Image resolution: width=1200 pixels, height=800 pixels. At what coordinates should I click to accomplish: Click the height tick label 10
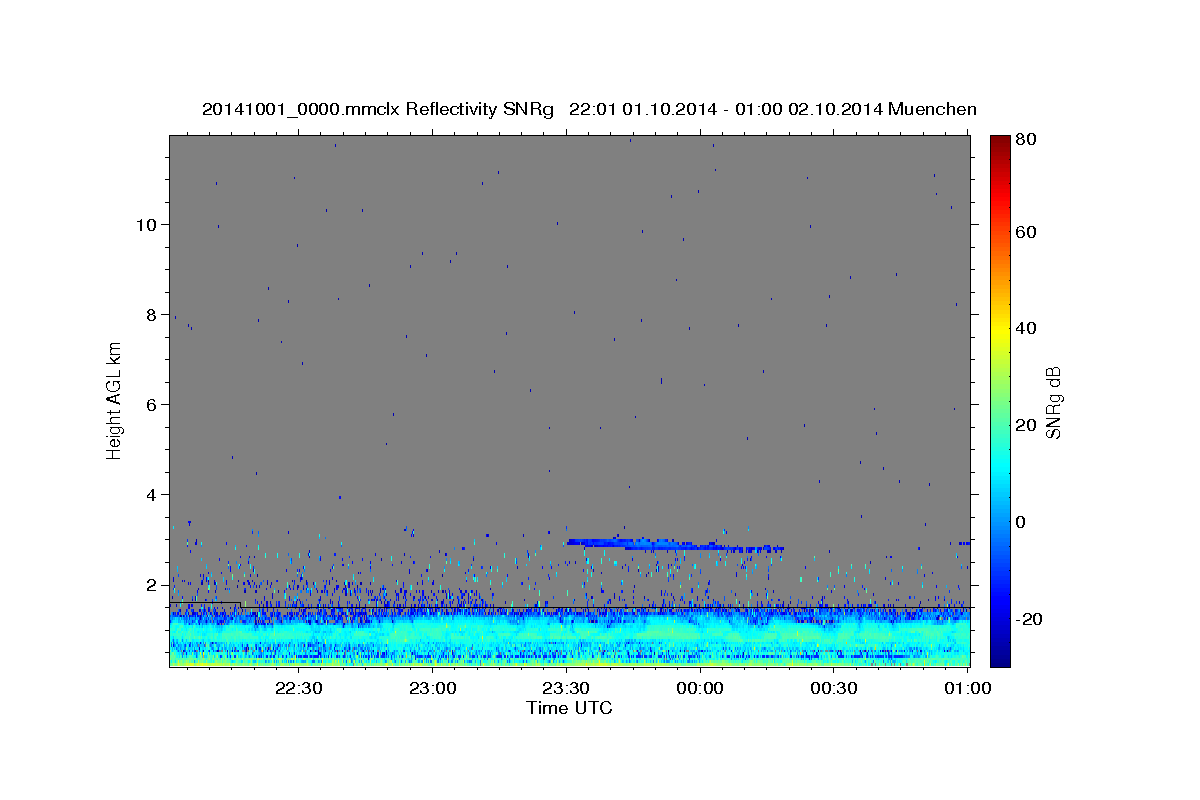pyautogui.click(x=146, y=224)
